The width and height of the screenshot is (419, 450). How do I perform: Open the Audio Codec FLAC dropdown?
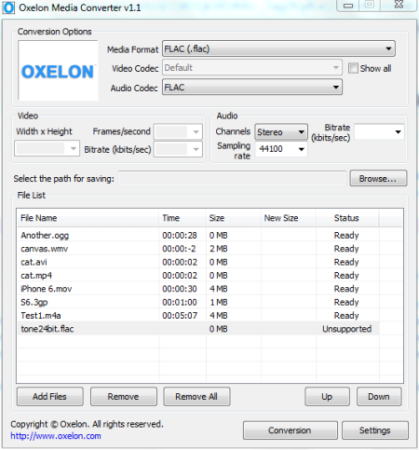(x=252, y=87)
